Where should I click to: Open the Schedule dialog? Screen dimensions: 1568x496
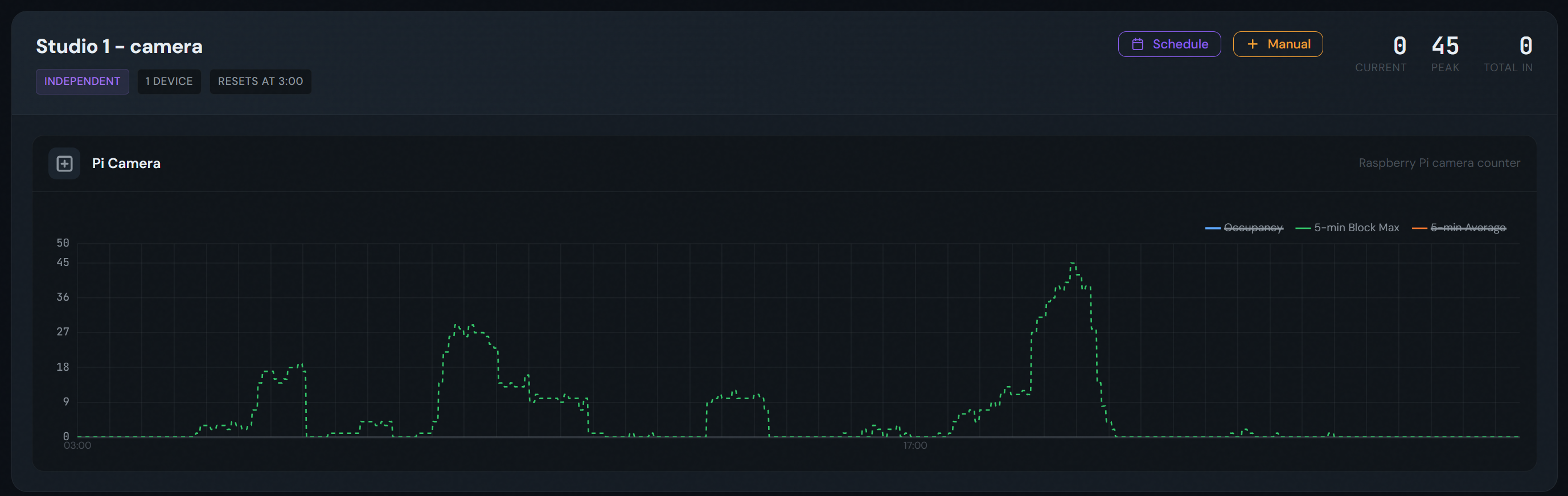[1169, 44]
